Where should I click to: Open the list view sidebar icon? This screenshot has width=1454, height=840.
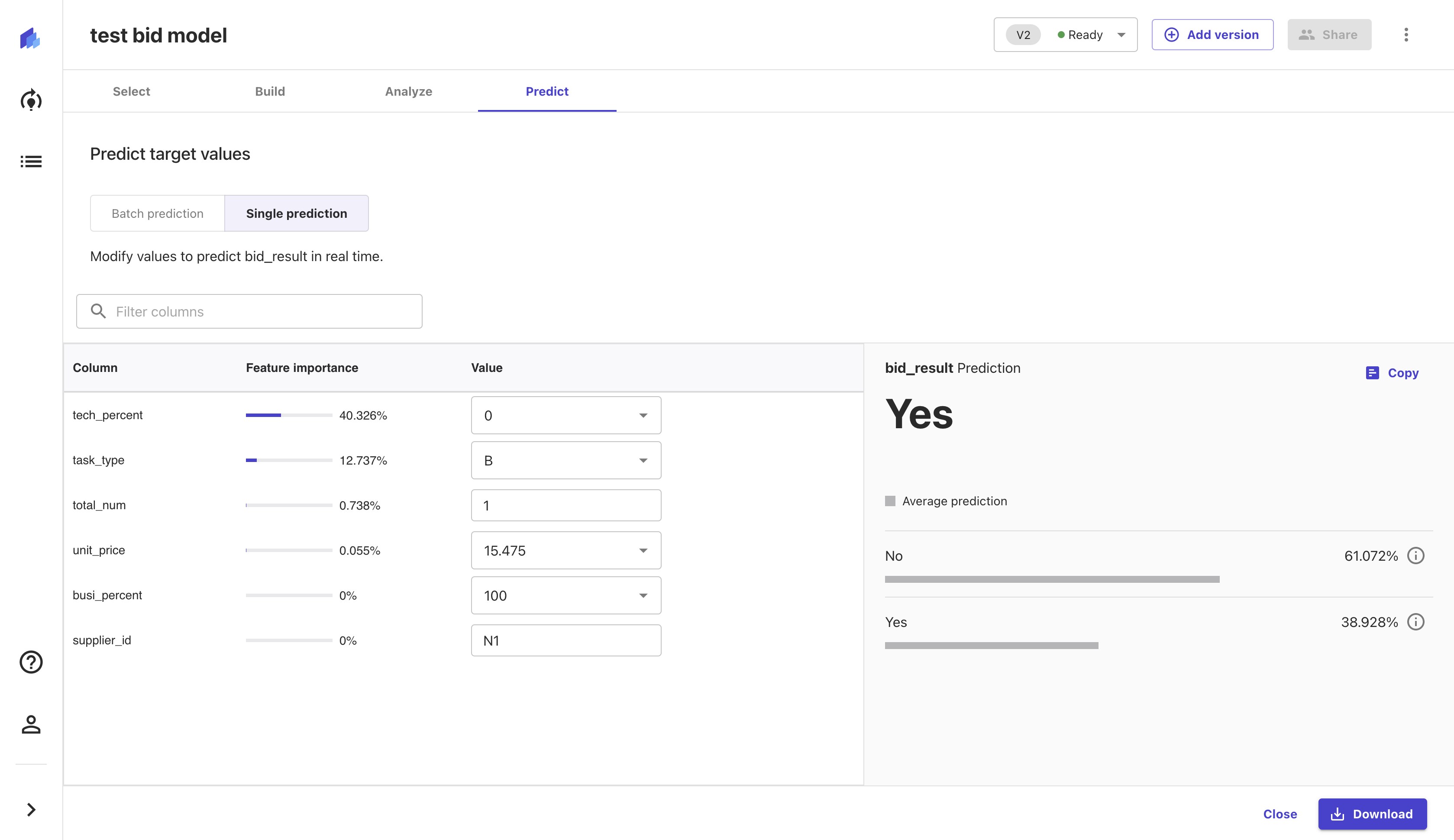[x=31, y=162]
